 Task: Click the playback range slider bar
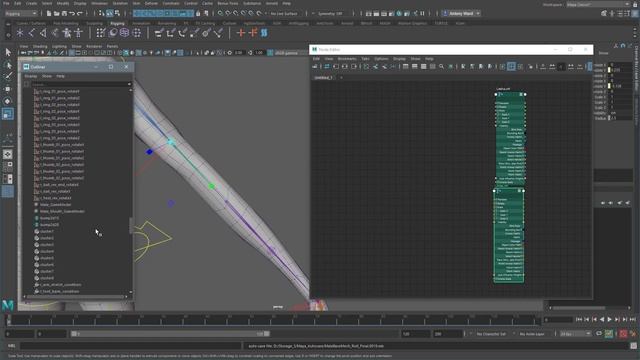(170, 334)
